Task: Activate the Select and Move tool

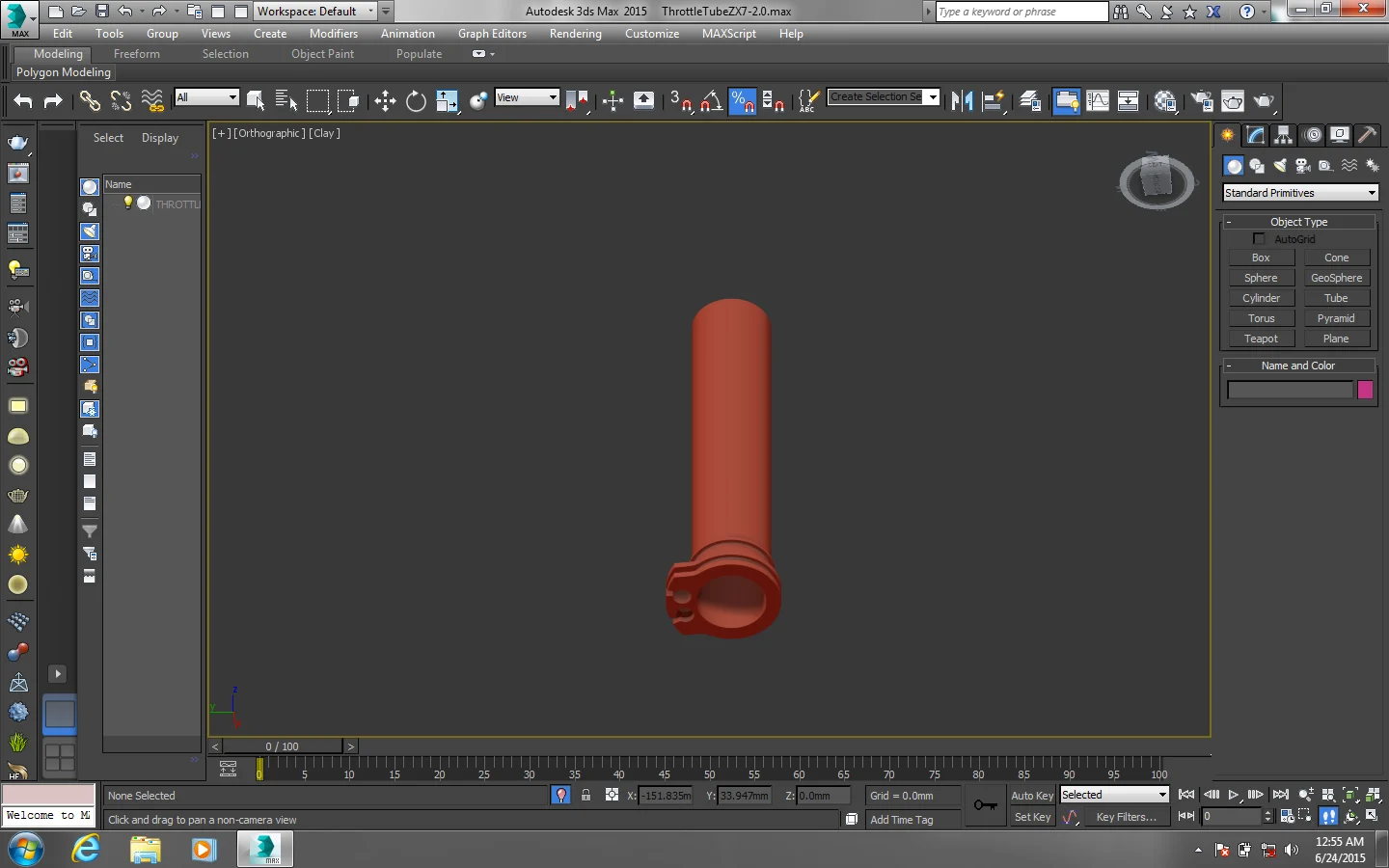Action: pyautogui.click(x=385, y=100)
